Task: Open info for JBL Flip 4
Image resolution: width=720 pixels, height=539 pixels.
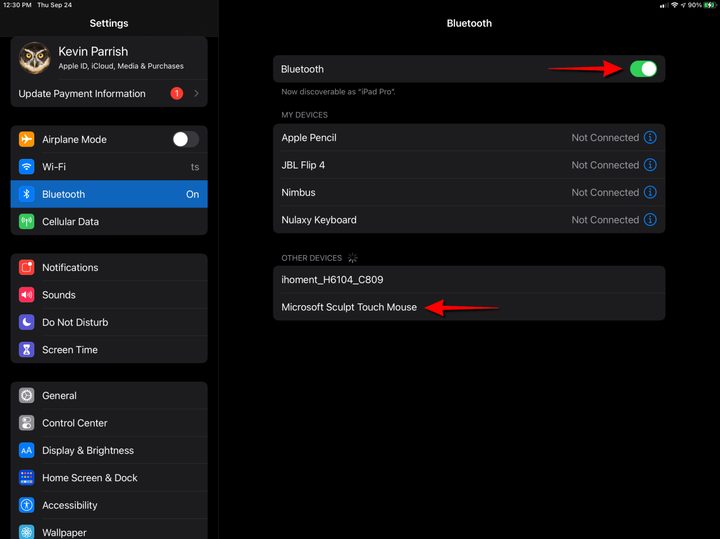Action: point(650,165)
